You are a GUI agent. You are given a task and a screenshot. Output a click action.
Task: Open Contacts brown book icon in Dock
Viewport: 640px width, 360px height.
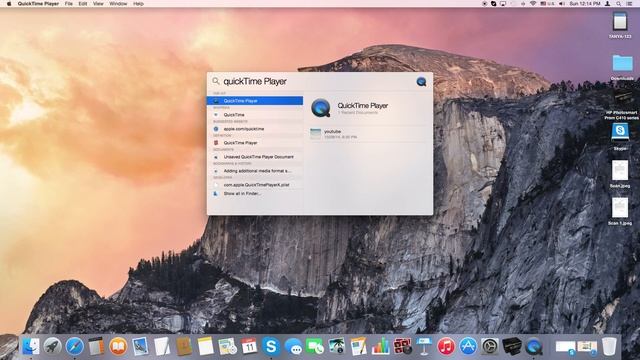pyautogui.click(x=184, y=347)
